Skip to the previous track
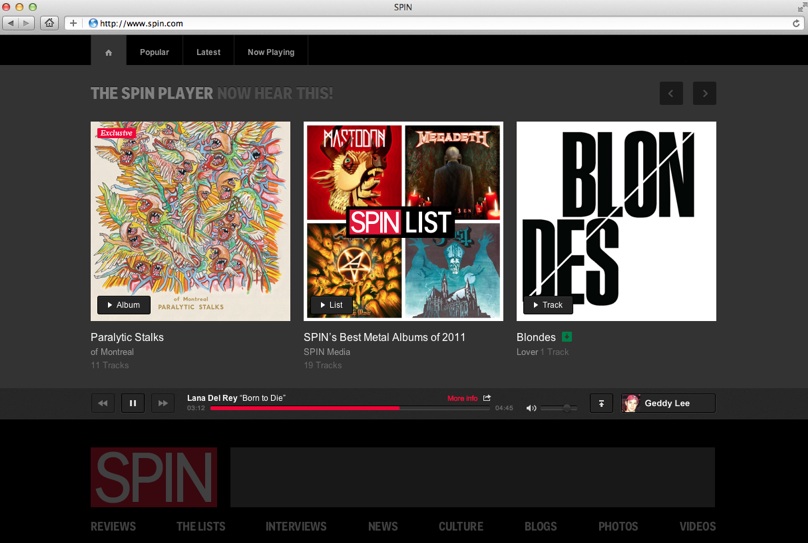 point(103,403)
